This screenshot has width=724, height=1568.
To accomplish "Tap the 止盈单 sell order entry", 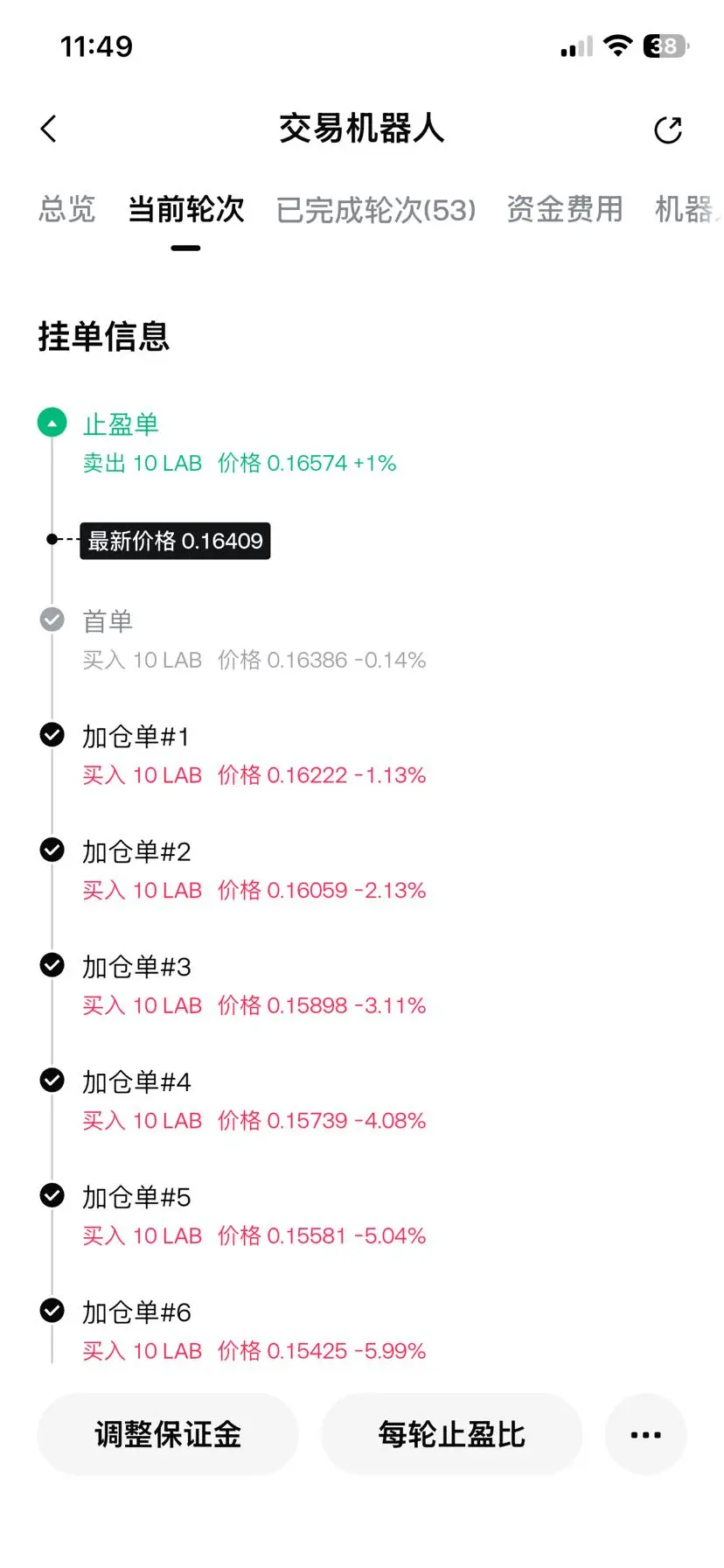I will tap(240, 443).
